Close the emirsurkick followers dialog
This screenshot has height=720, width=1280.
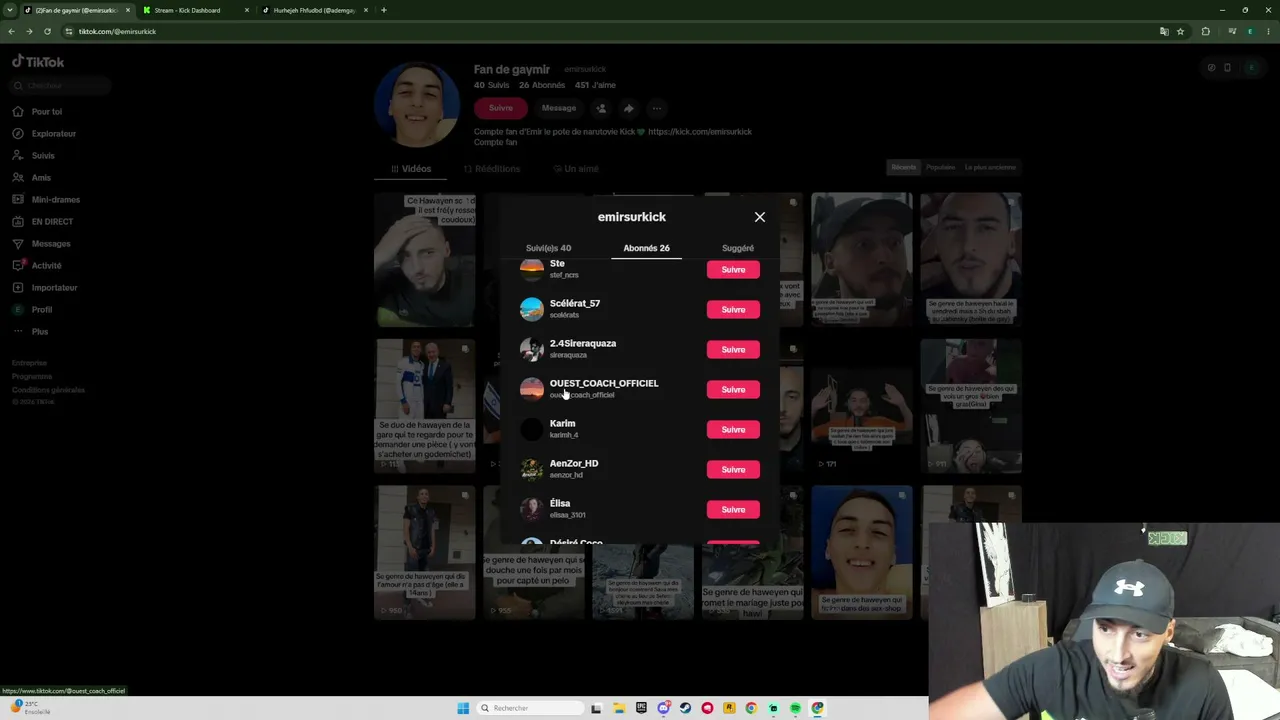760,217
